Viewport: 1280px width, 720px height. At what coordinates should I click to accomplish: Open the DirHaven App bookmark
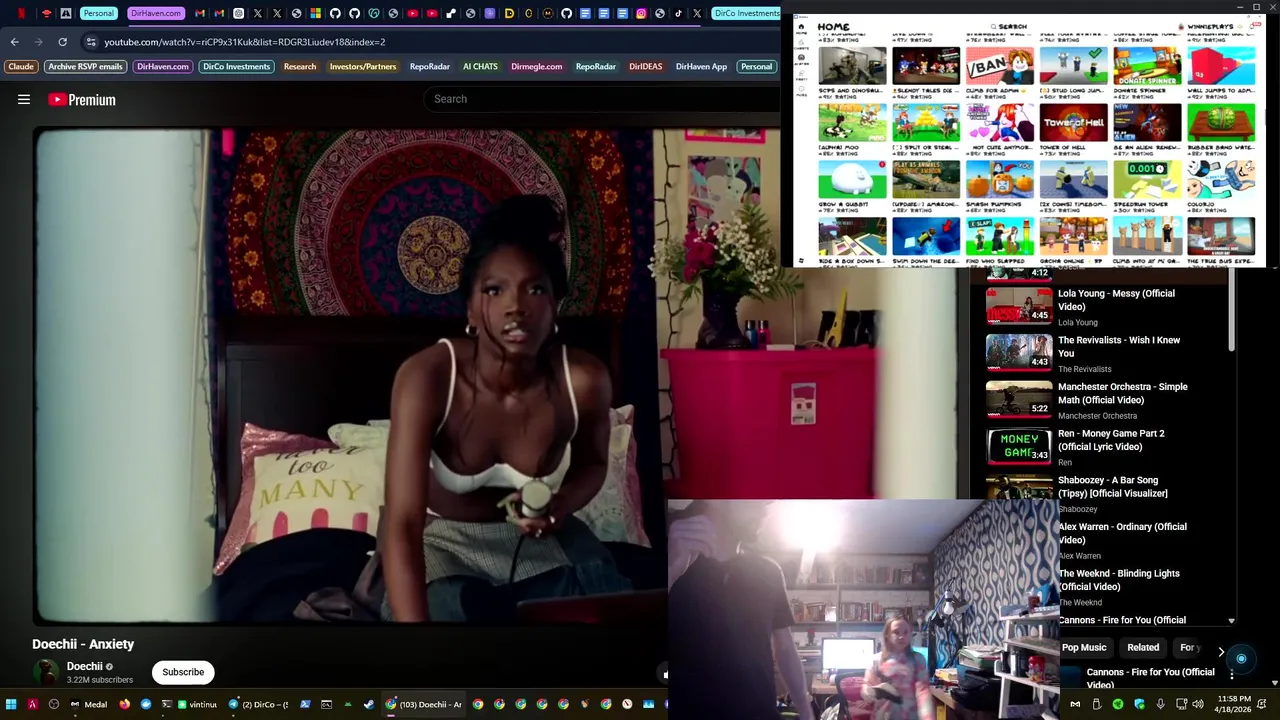pyautogui.click(x=701, y=66)
